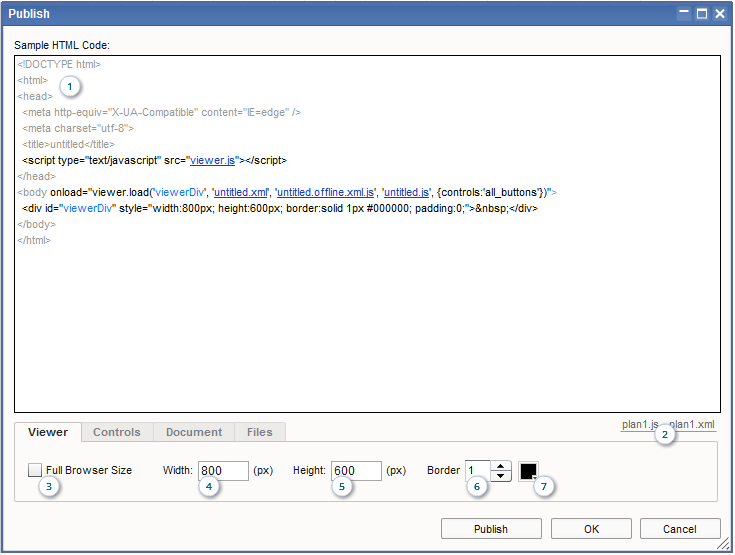Click the resize grip at dialog corner

pyautogui.click(x=723, y=544)
